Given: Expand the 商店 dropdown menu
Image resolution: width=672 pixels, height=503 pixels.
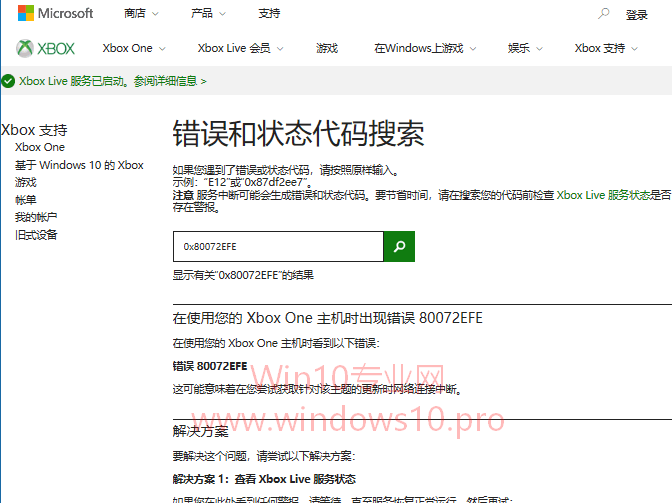Looking at the screenshot, I should click(x=141, y=14).
